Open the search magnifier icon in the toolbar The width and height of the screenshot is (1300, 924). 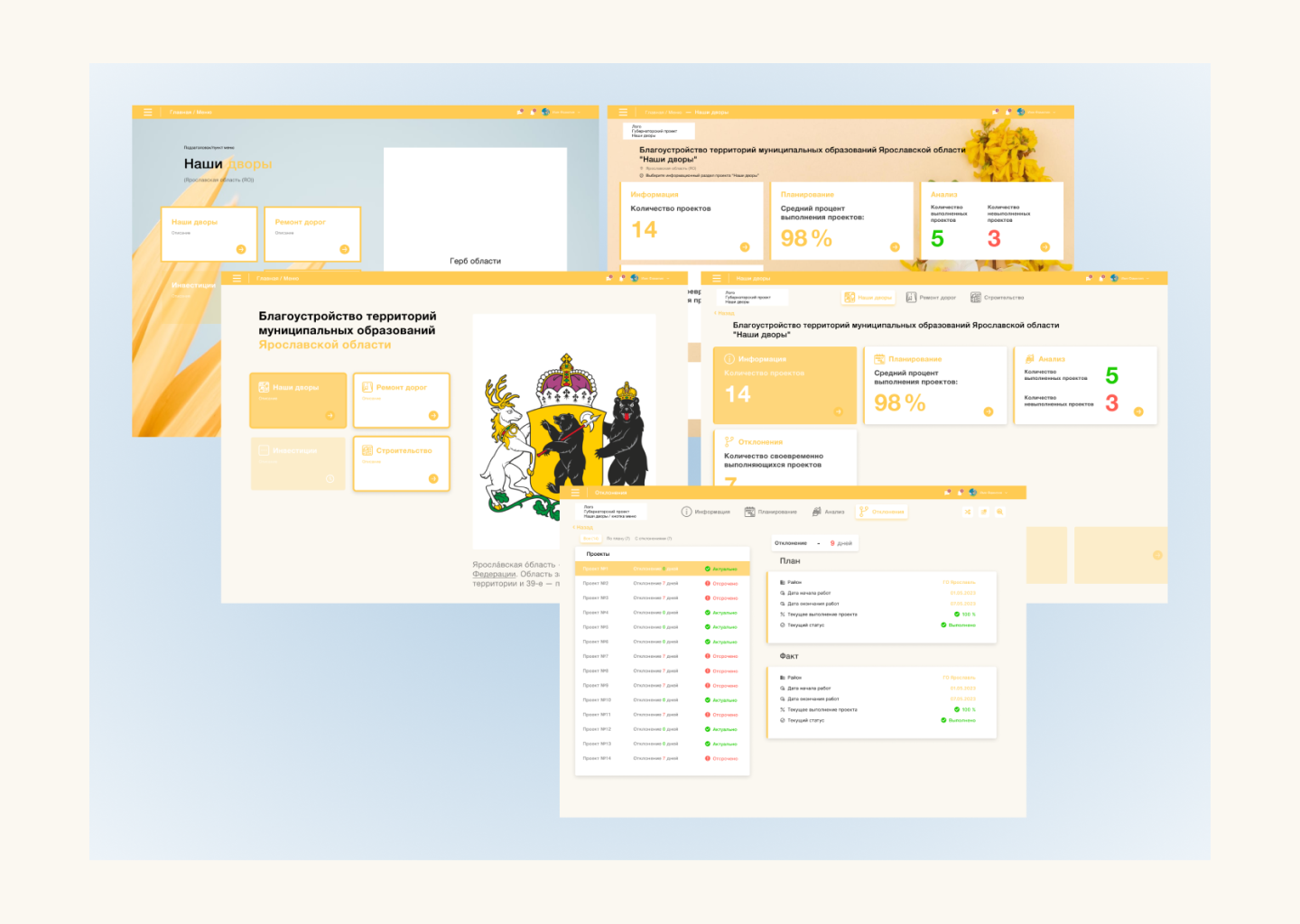[999, 512]
